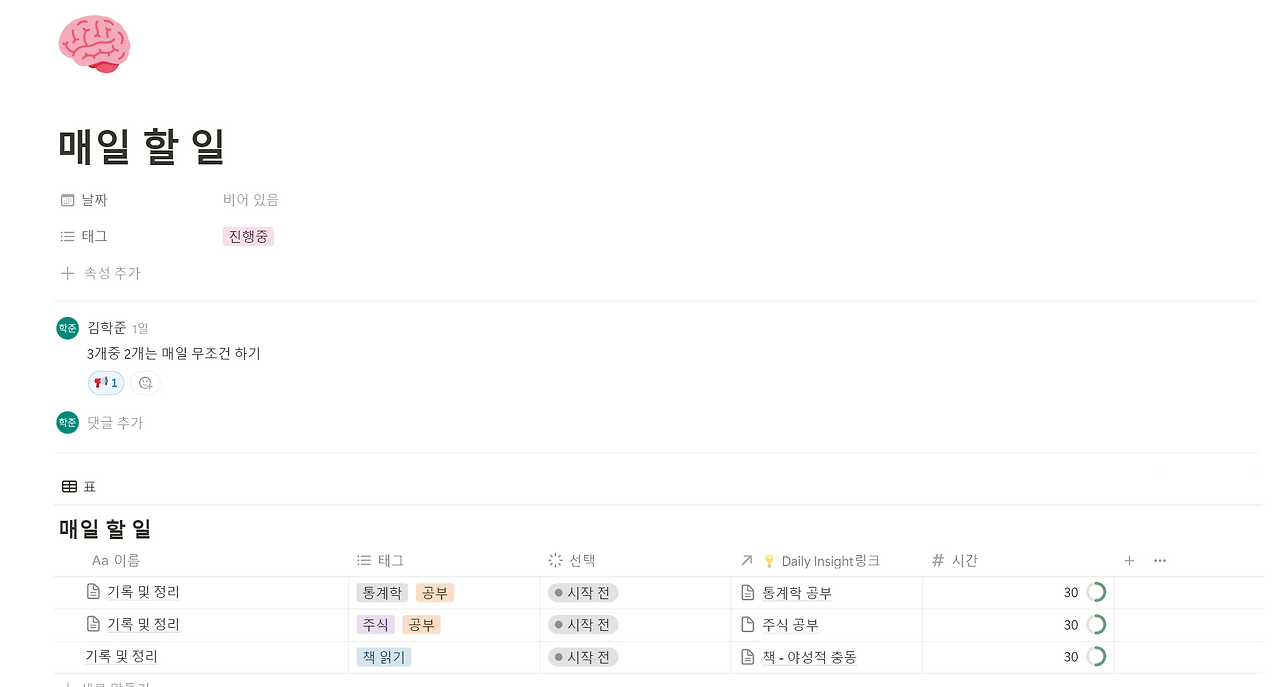Select the 통계학 tag in the first row
The image size is (1280, 687).
382,593
